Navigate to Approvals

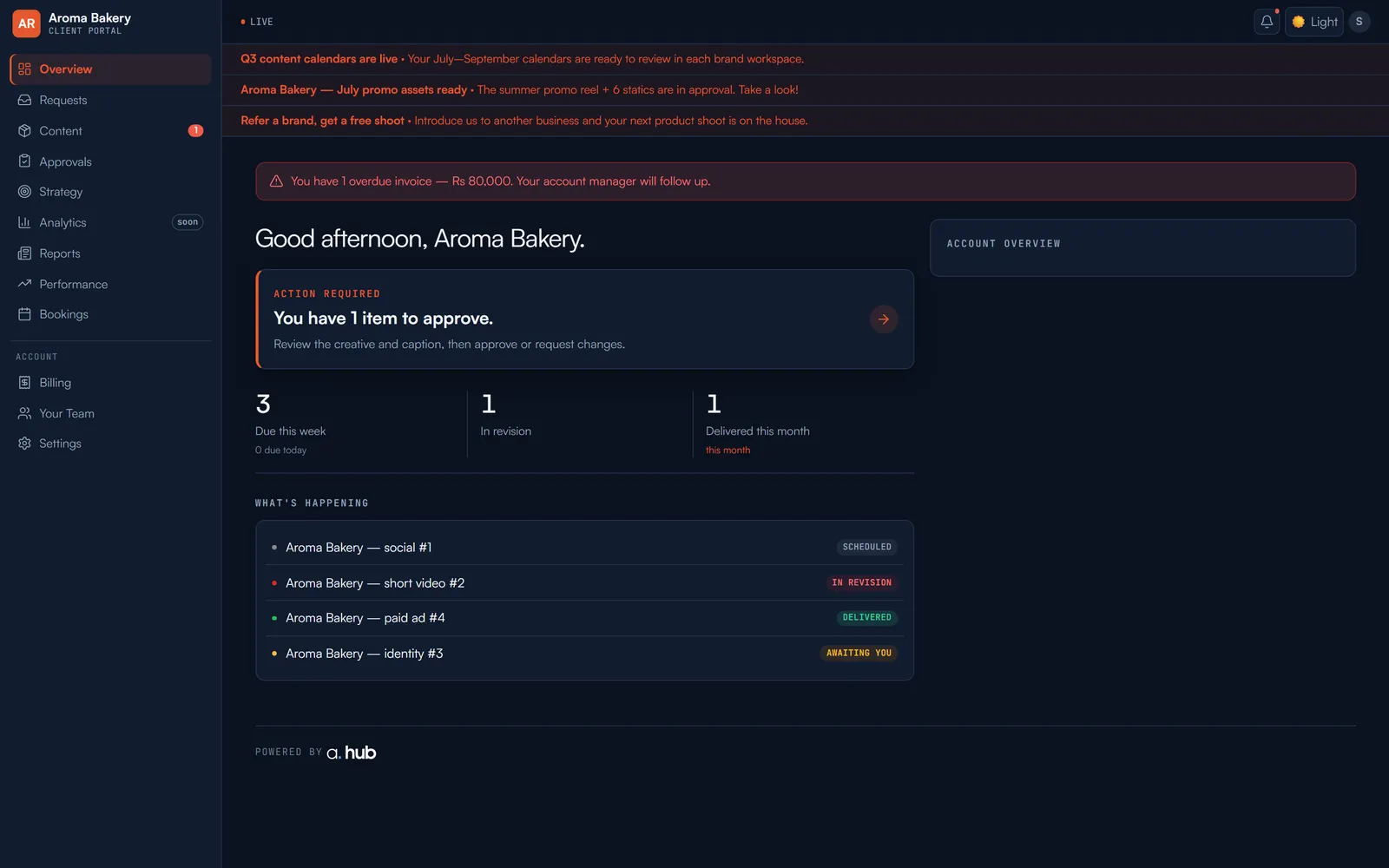coord(110,161)
